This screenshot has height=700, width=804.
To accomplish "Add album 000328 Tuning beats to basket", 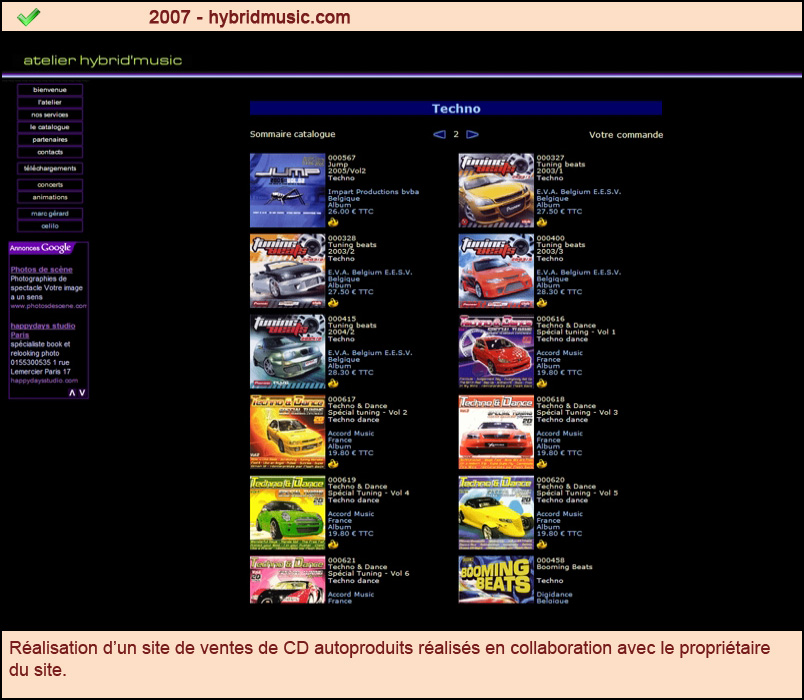I will (x=333, y=303).
